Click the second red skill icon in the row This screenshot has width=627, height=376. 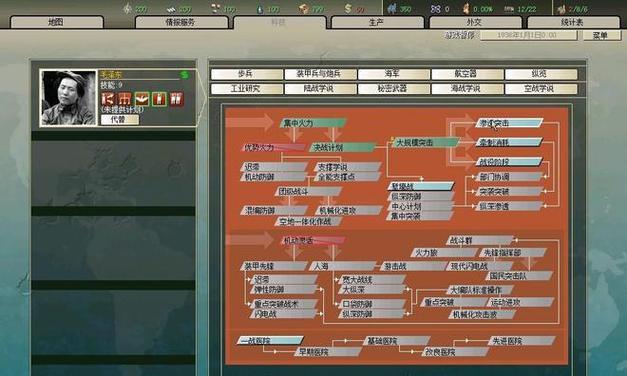tap(124, 99)
